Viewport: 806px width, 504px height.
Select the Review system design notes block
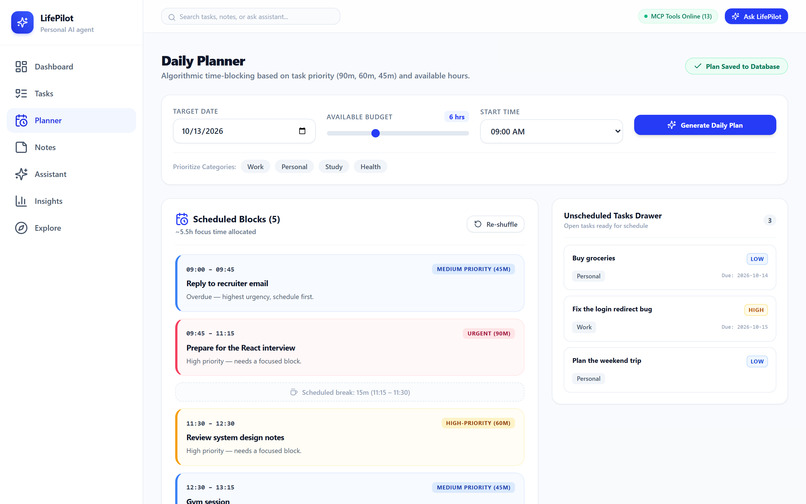[350, 437]
